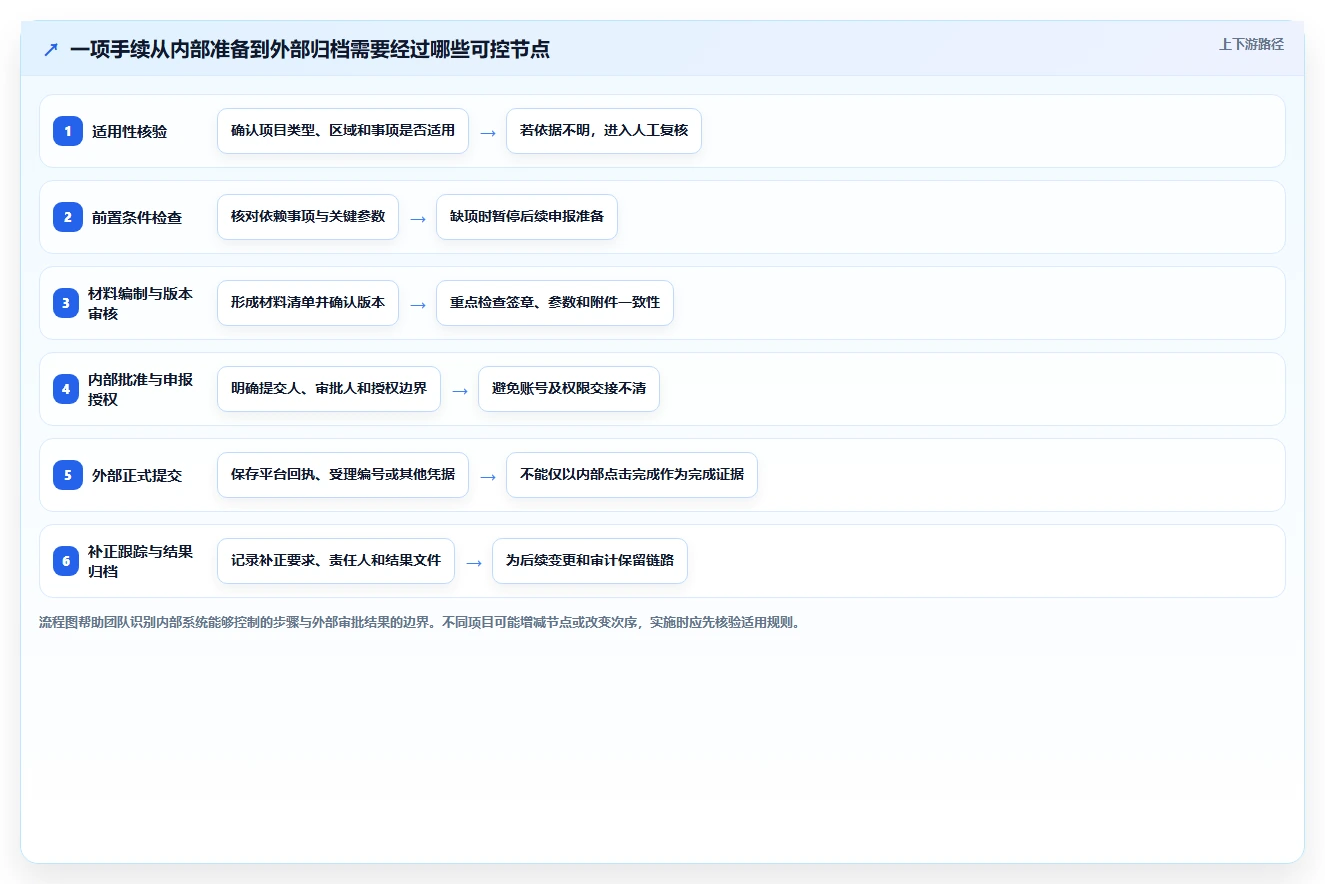
Task: Select step number badge 3
Action: [66, 303]
